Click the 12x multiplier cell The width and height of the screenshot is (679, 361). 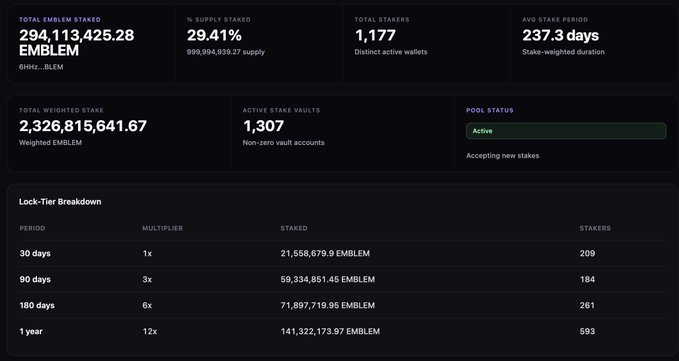[149, 331]
